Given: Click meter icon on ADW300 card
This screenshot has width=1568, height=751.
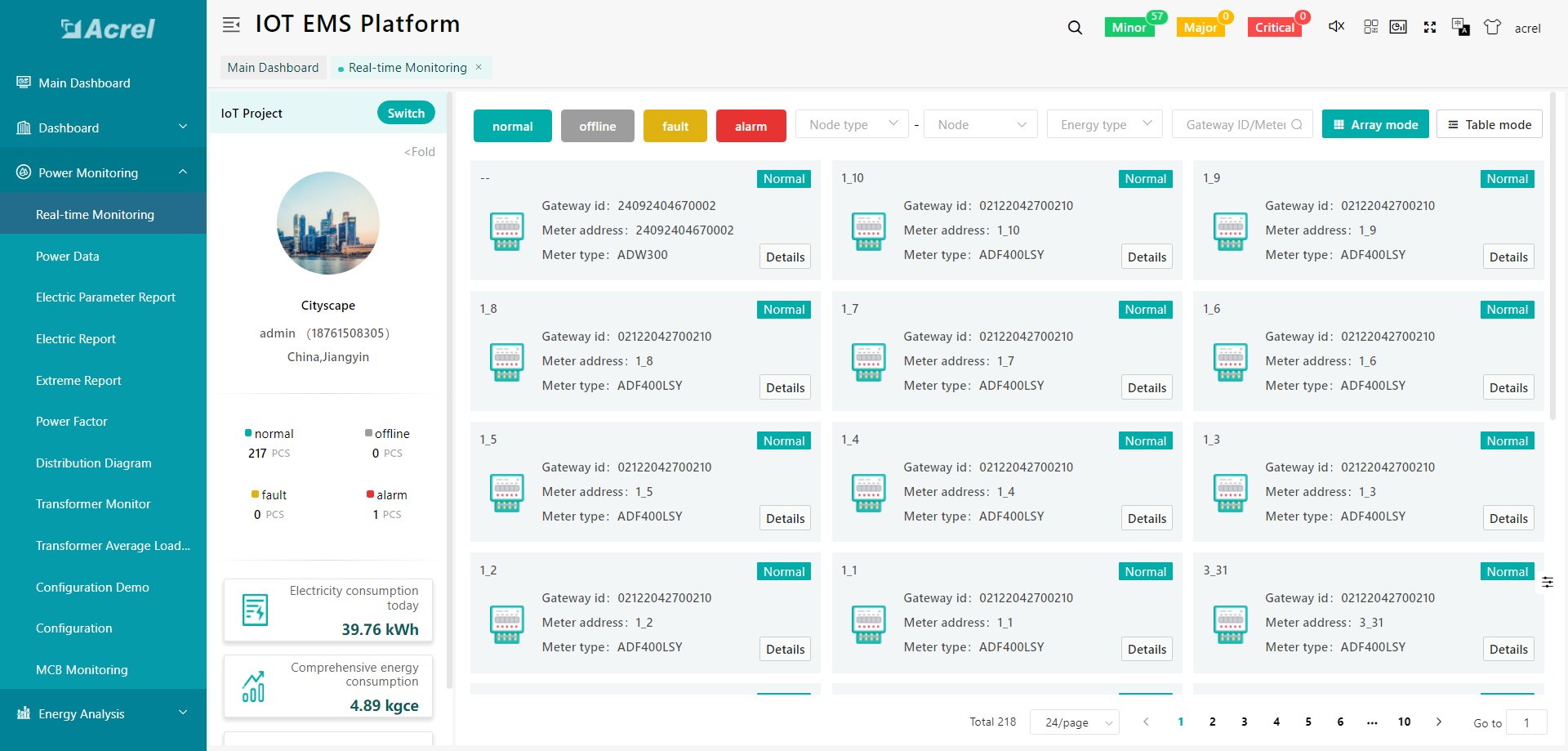Looking at the screenshot, I should (506, 231).
